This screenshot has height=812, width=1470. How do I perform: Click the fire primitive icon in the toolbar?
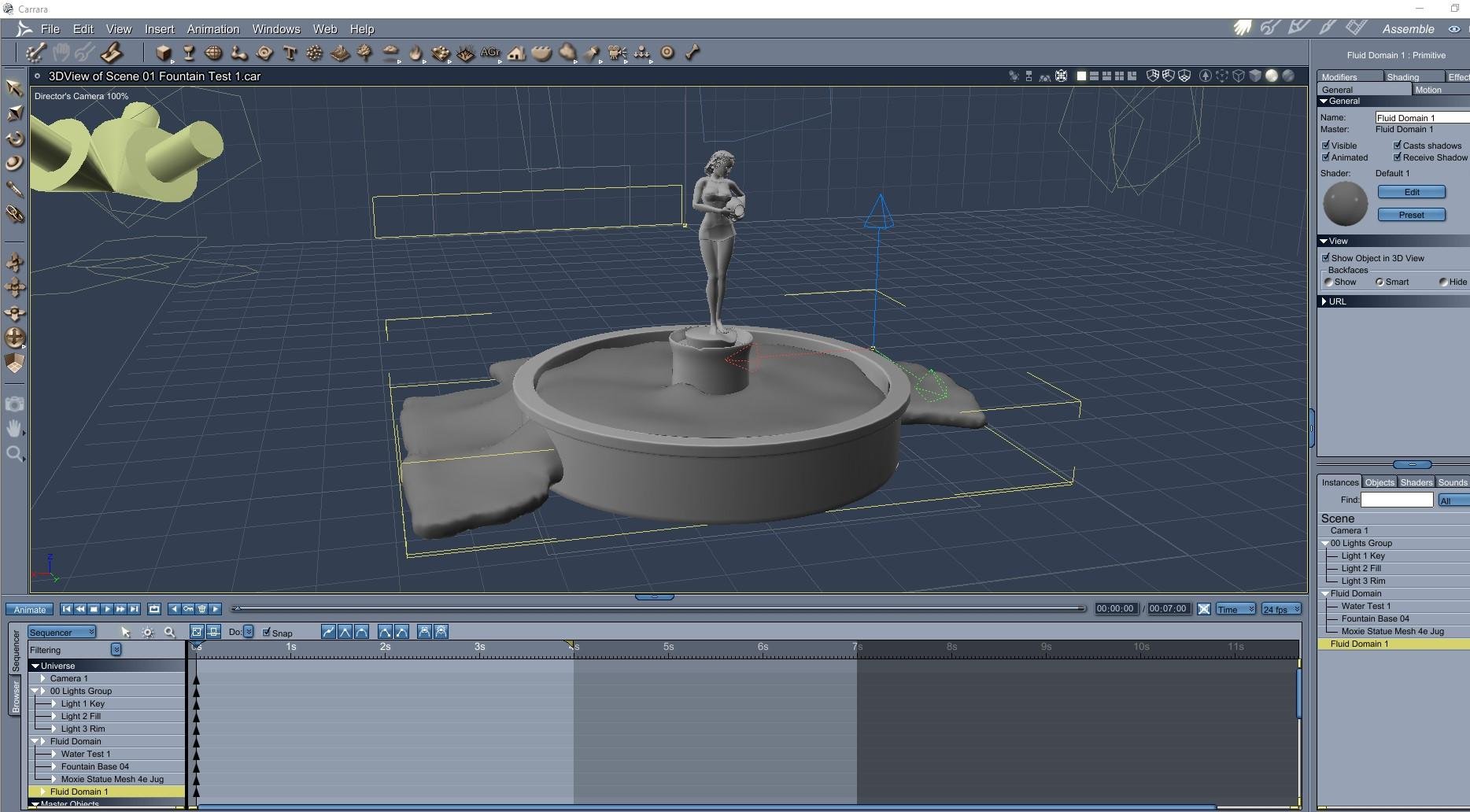tap(416, 54)
